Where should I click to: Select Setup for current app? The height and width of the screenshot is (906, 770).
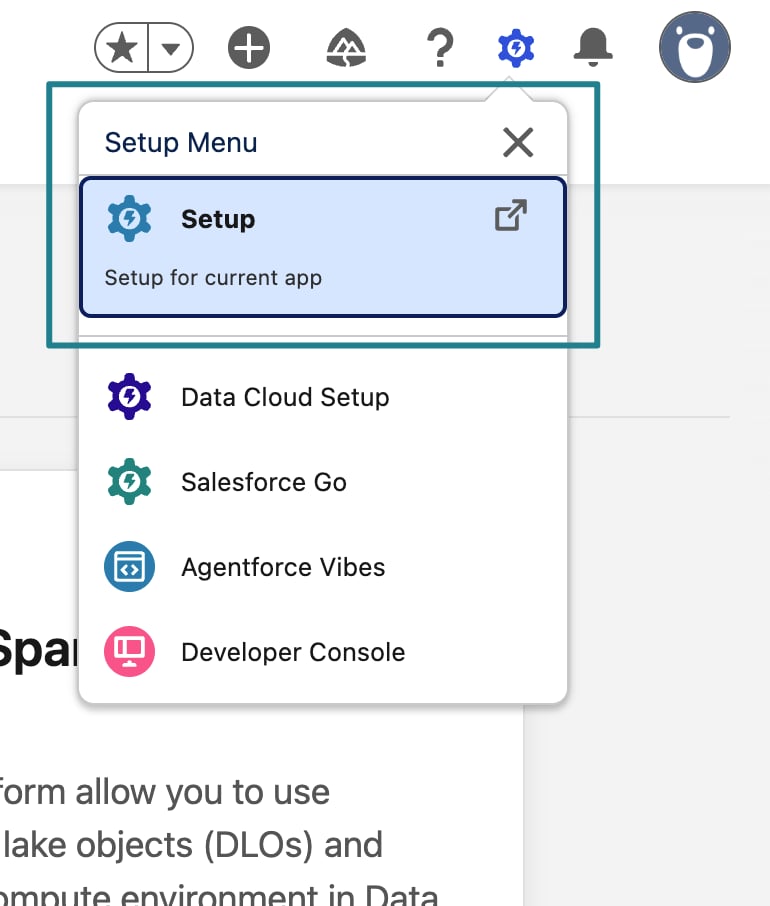click(323, 247)
